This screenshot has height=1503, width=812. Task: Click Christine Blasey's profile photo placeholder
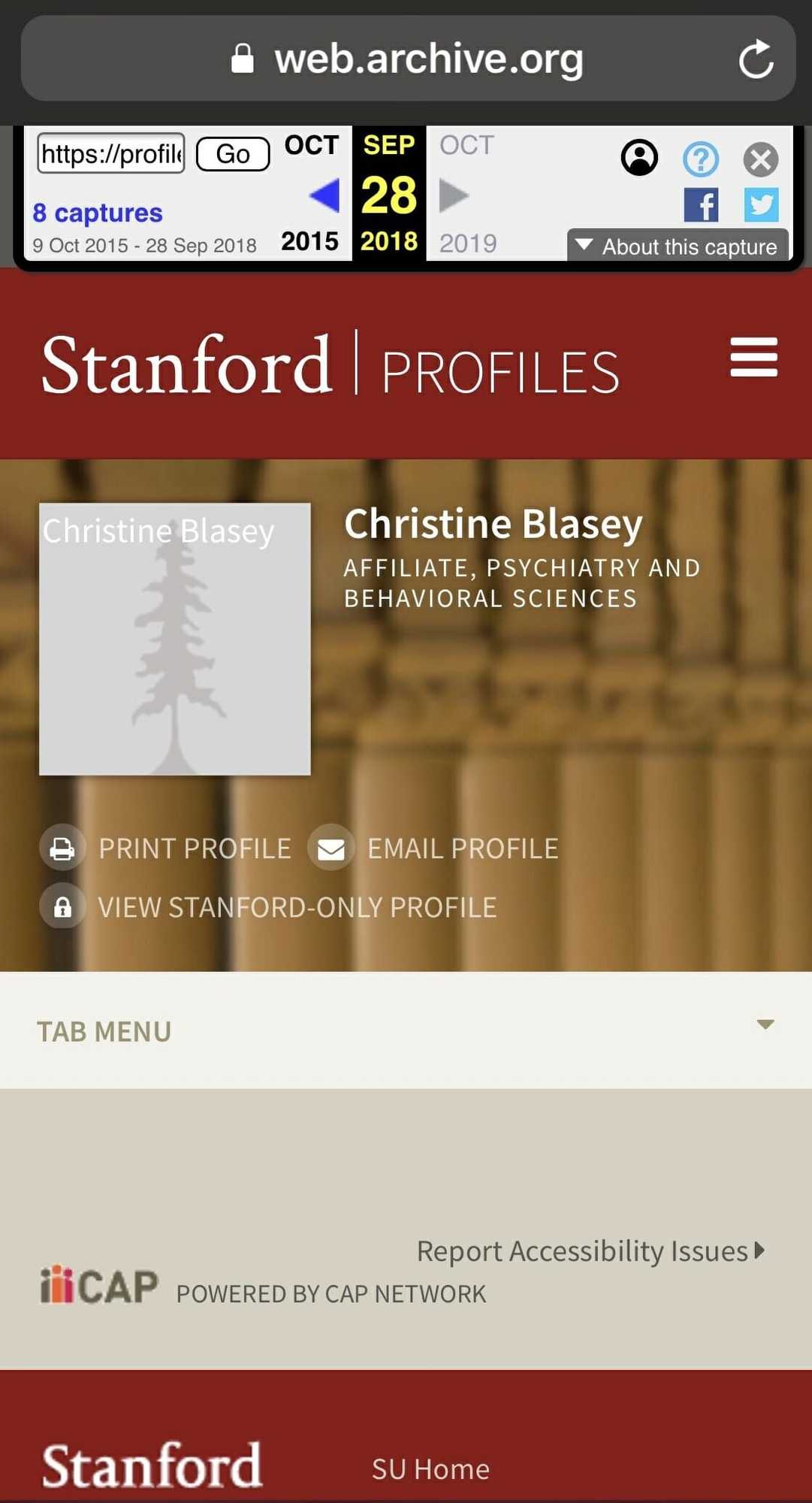click(175, 639)
